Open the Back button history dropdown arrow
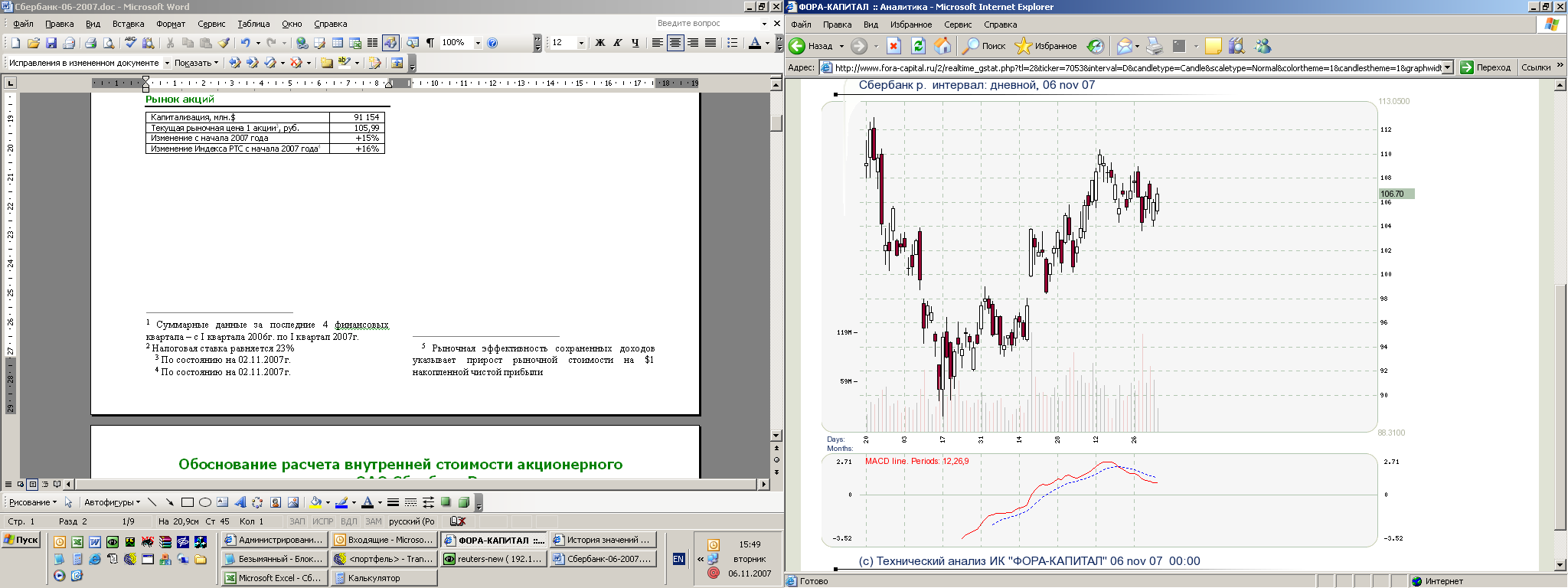 tap(841, 46)
